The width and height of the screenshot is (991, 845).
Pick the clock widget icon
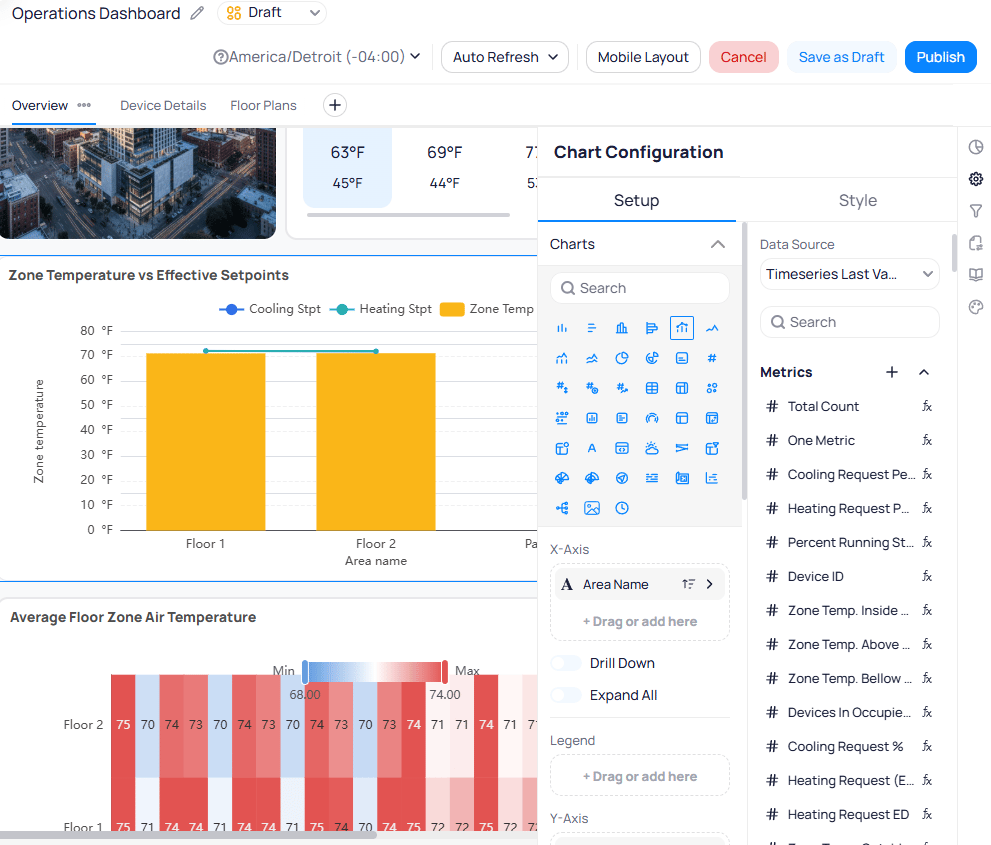click(x=622, y=508)
